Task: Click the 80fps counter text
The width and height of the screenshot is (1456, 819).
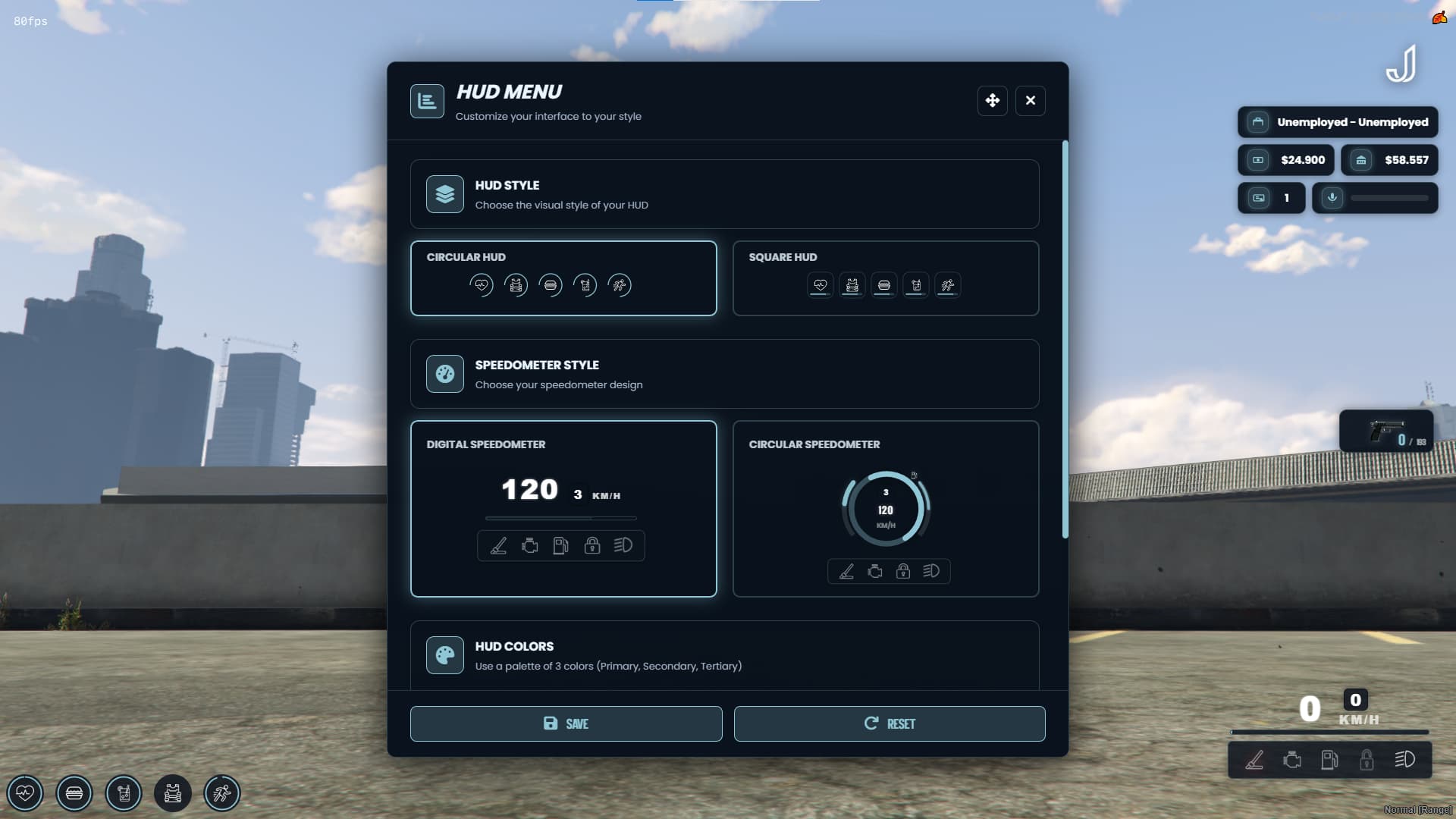Action: (x=30, y=21)
